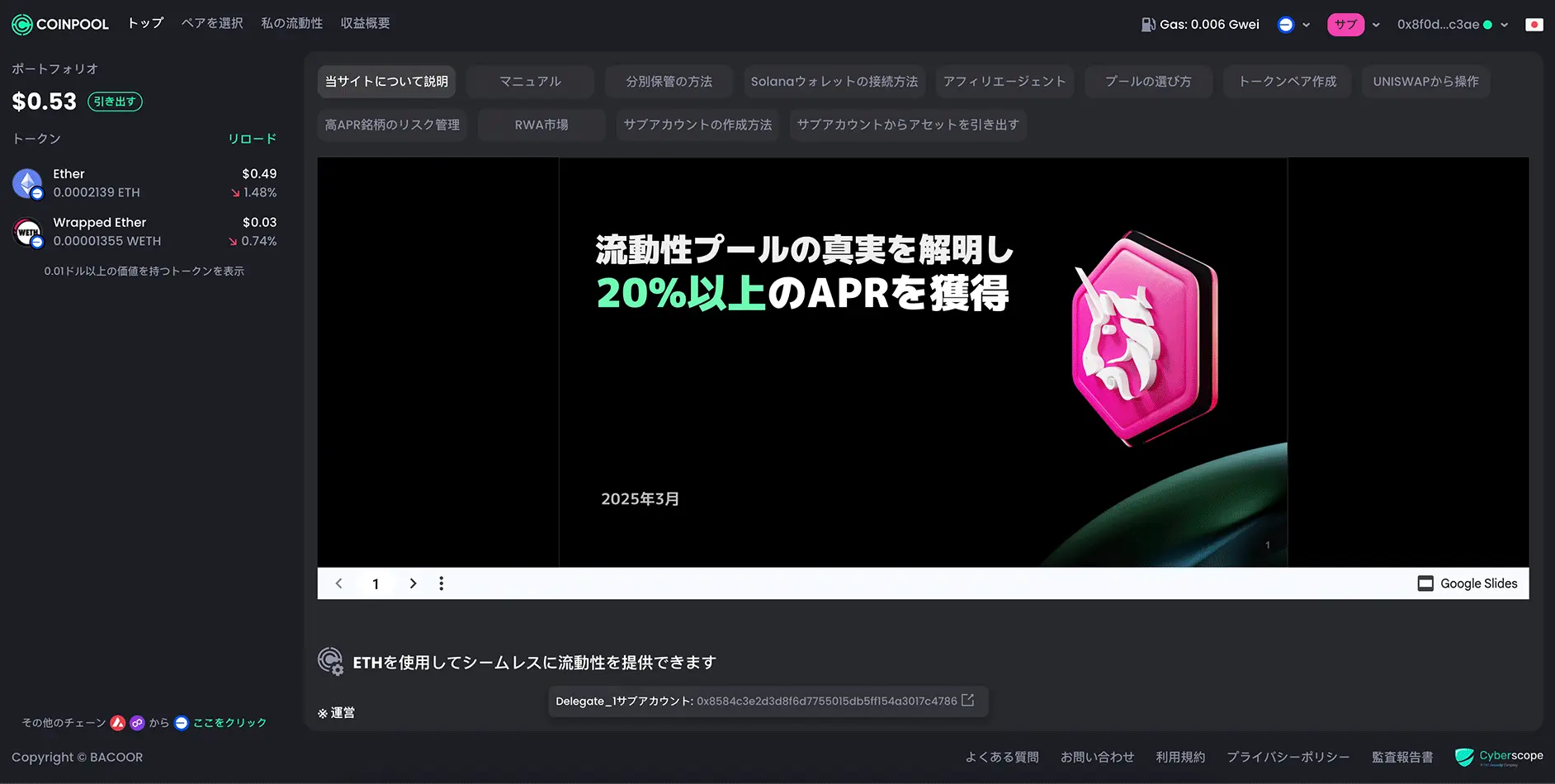The image size is (1555, 784).
Task: Click the Wrapped Ether 0.00001355 WETH balance
Action: point(107,241)
